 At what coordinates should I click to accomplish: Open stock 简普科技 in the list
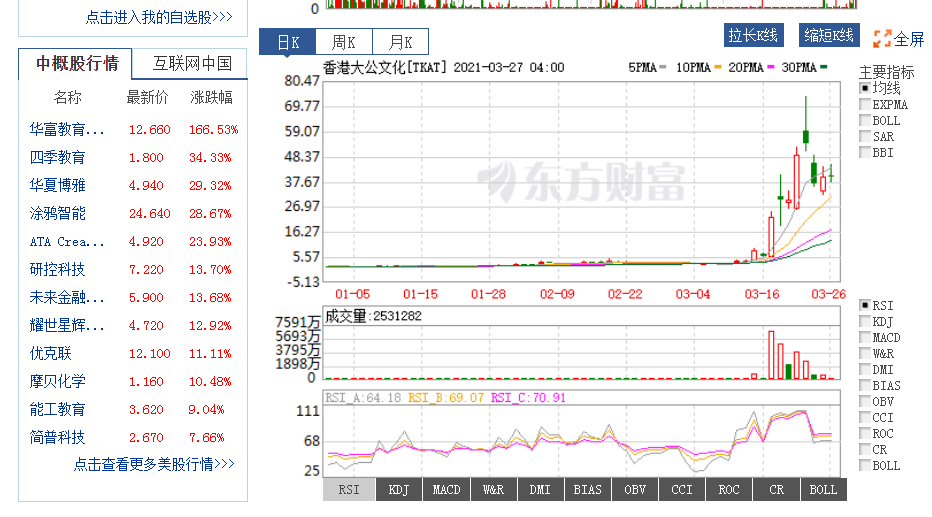(x=58, y=437)
